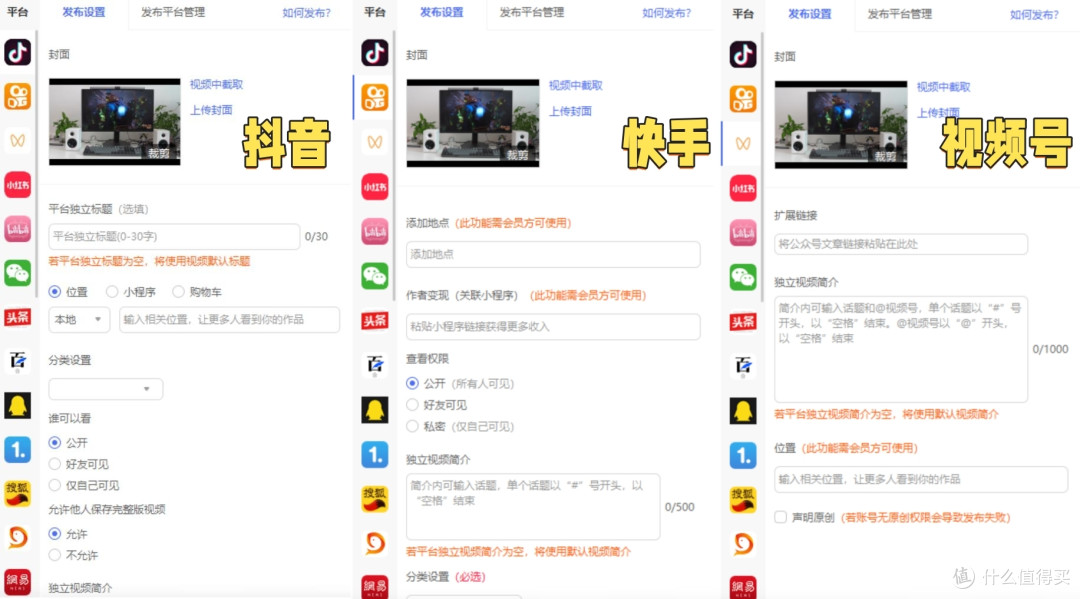Viewport: 1080px width, 599px height.
Task: Focus the 添加地点 input field
Action: [553, 254]
